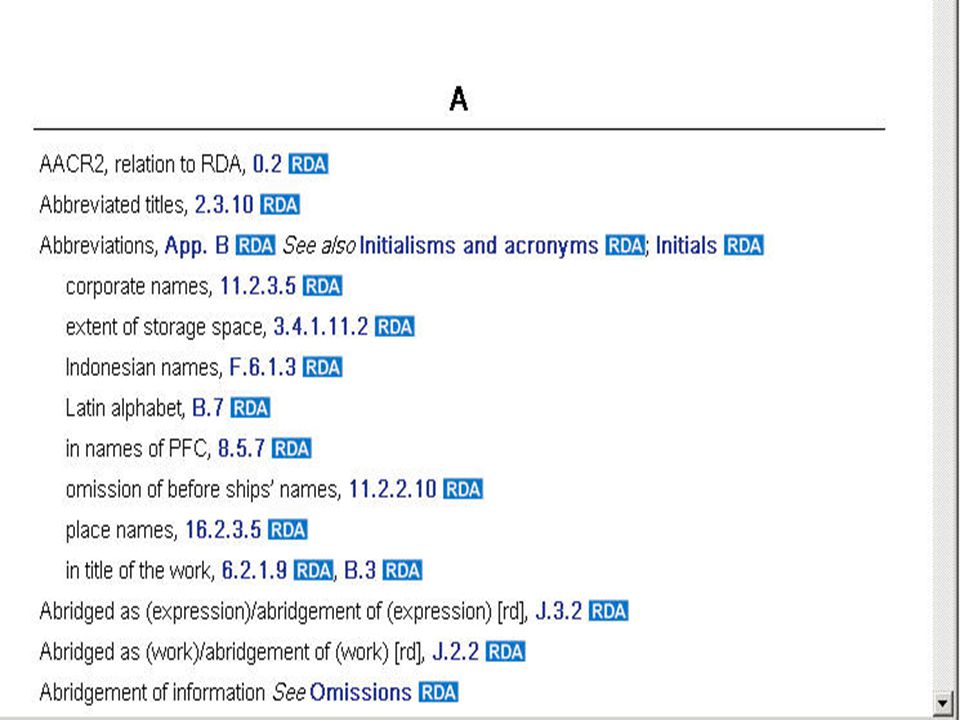Screen dimensions: 960x720
Task: Click the vertical scrollbar track
Action: [943, 346]
